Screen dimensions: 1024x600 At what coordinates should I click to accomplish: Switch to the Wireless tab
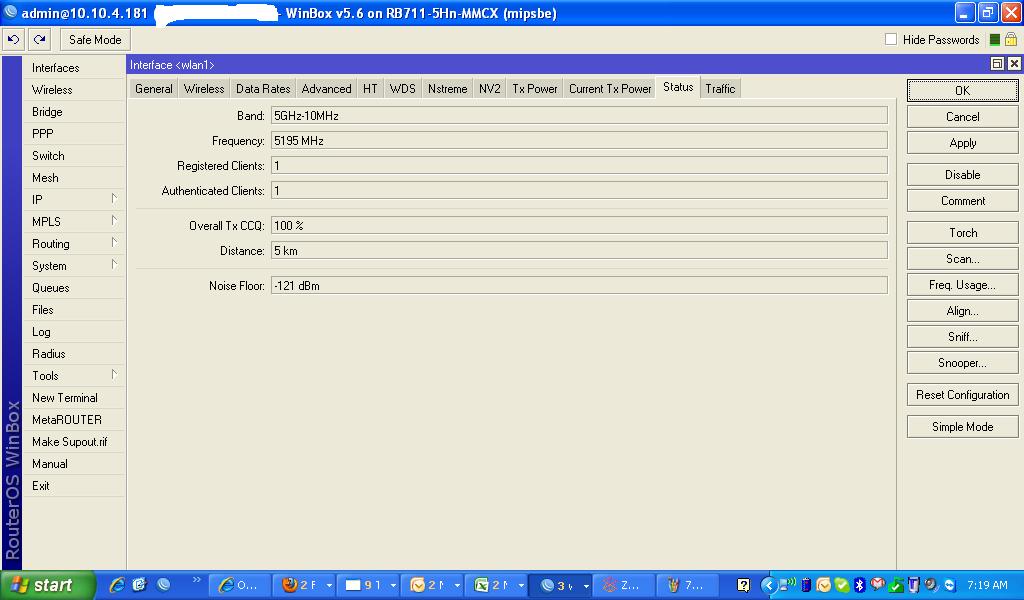[x=204, y=89]
